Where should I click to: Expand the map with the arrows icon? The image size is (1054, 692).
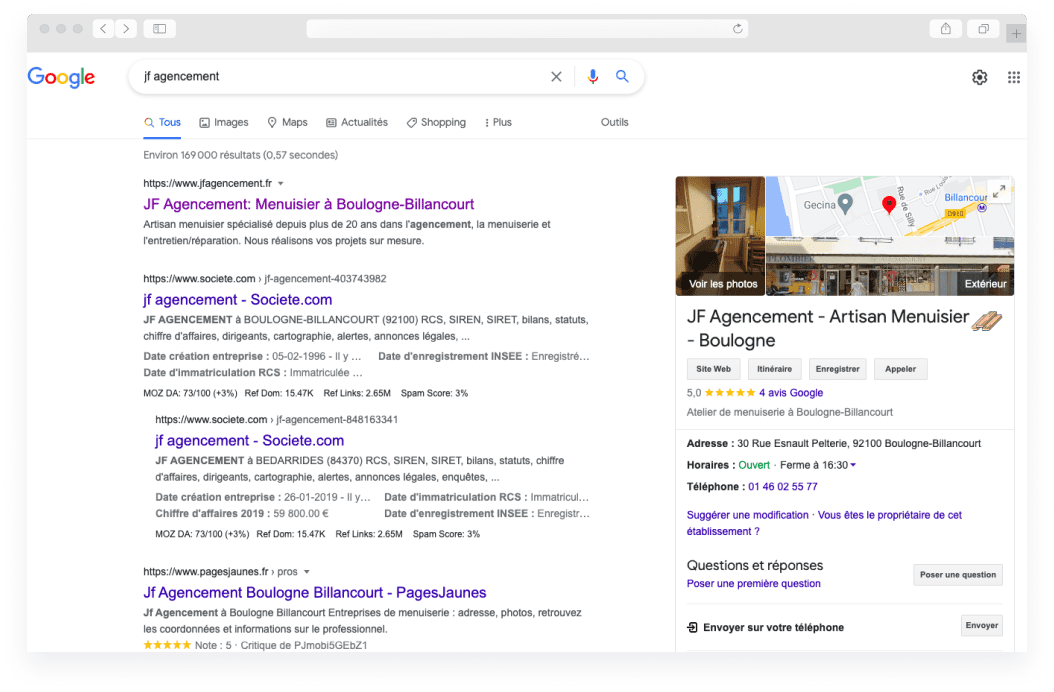click(x=1000, y=191)
